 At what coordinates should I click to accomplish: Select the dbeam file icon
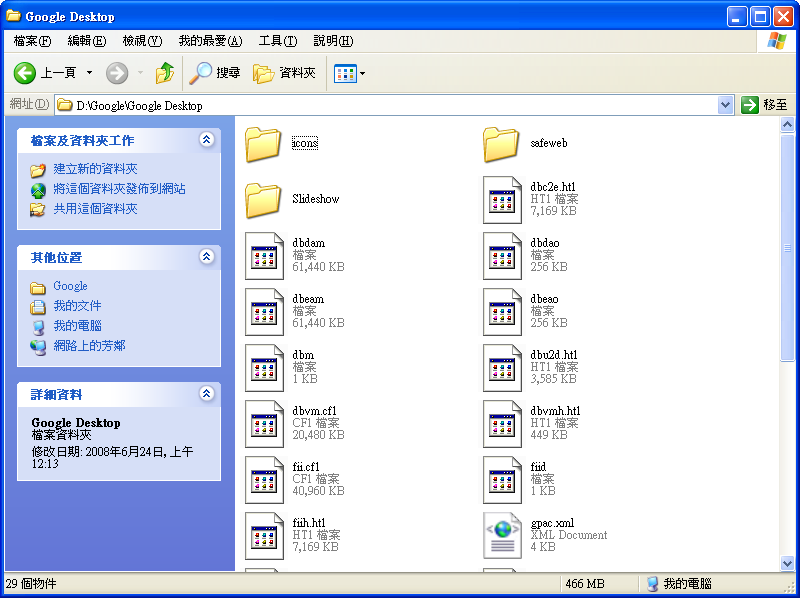264,312
